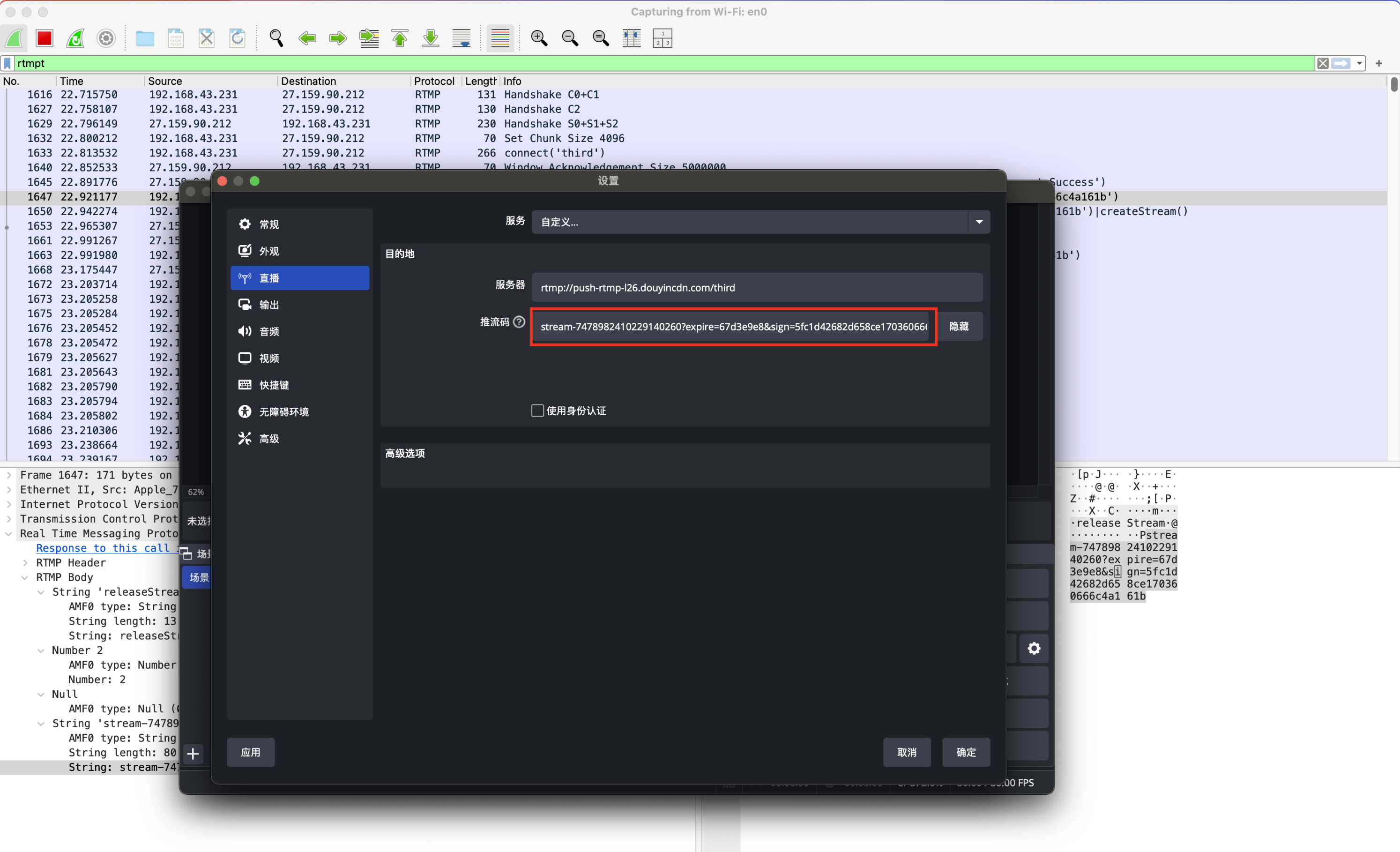Screen dimensions: 1400x852
Task: Click 隐藏 to hide the stream key
Action: (x=959, y=326)
